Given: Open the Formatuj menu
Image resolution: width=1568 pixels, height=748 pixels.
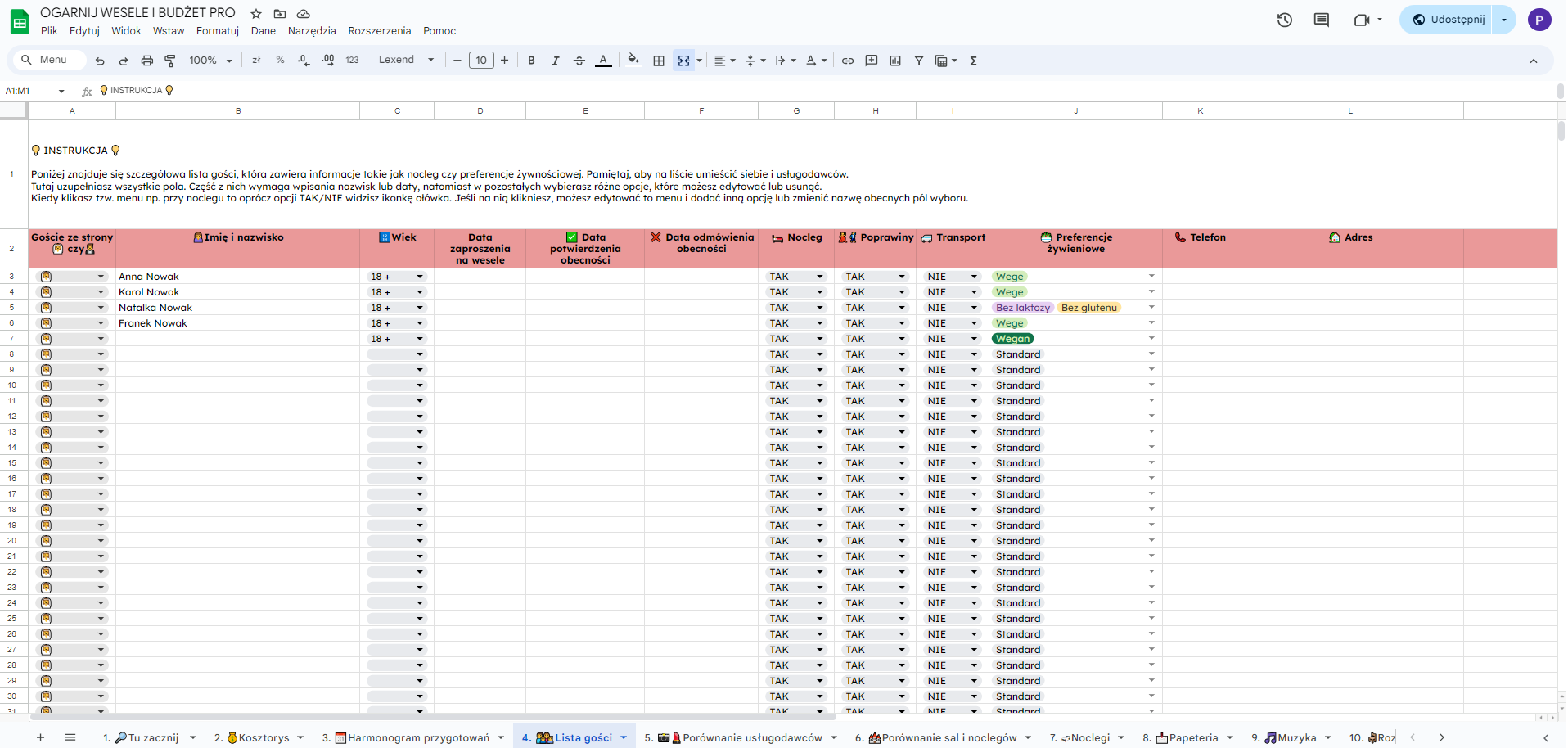Looking at the screenshot, I should click(217, 31).
